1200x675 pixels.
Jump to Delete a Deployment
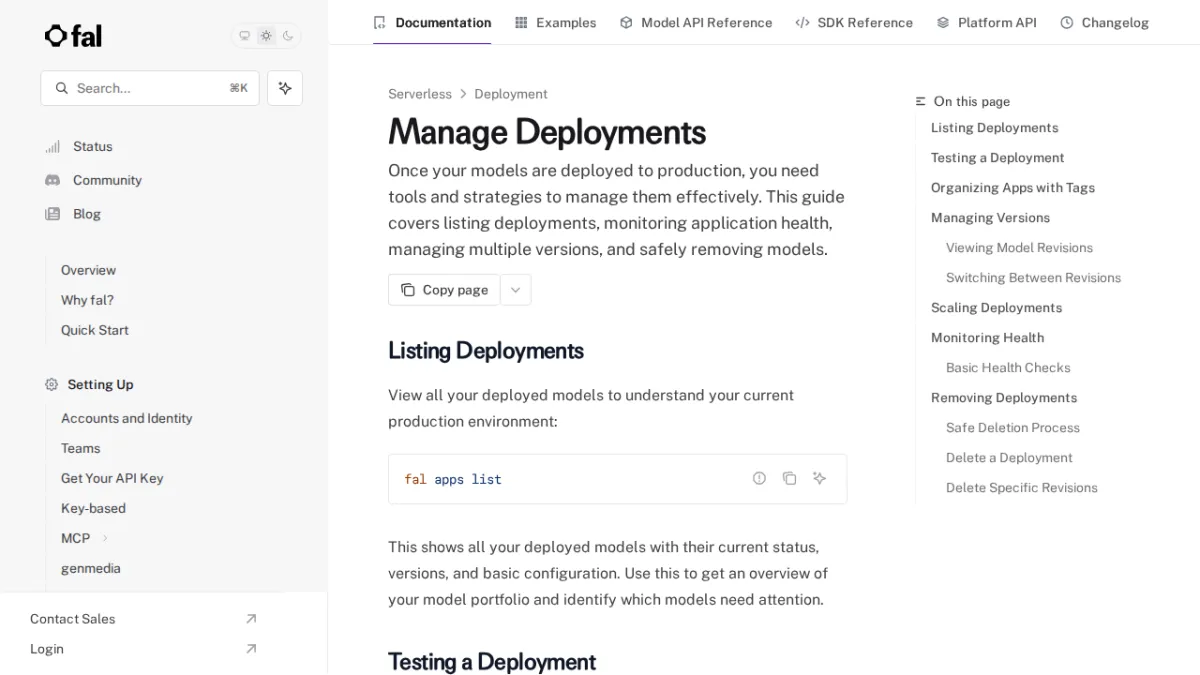[1009, 458]
